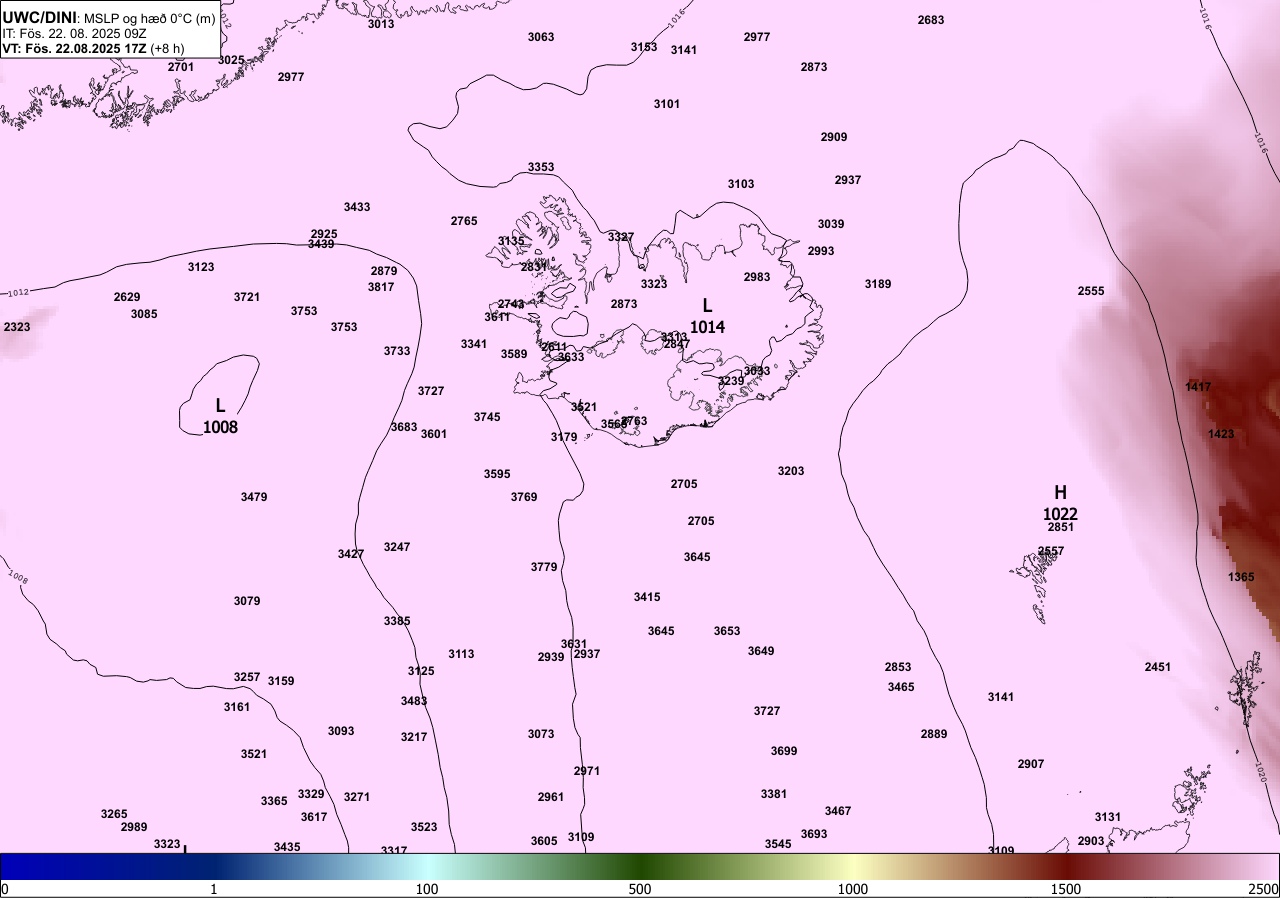
Task: Click the freezing level value 2993
Action: point(821,251)
